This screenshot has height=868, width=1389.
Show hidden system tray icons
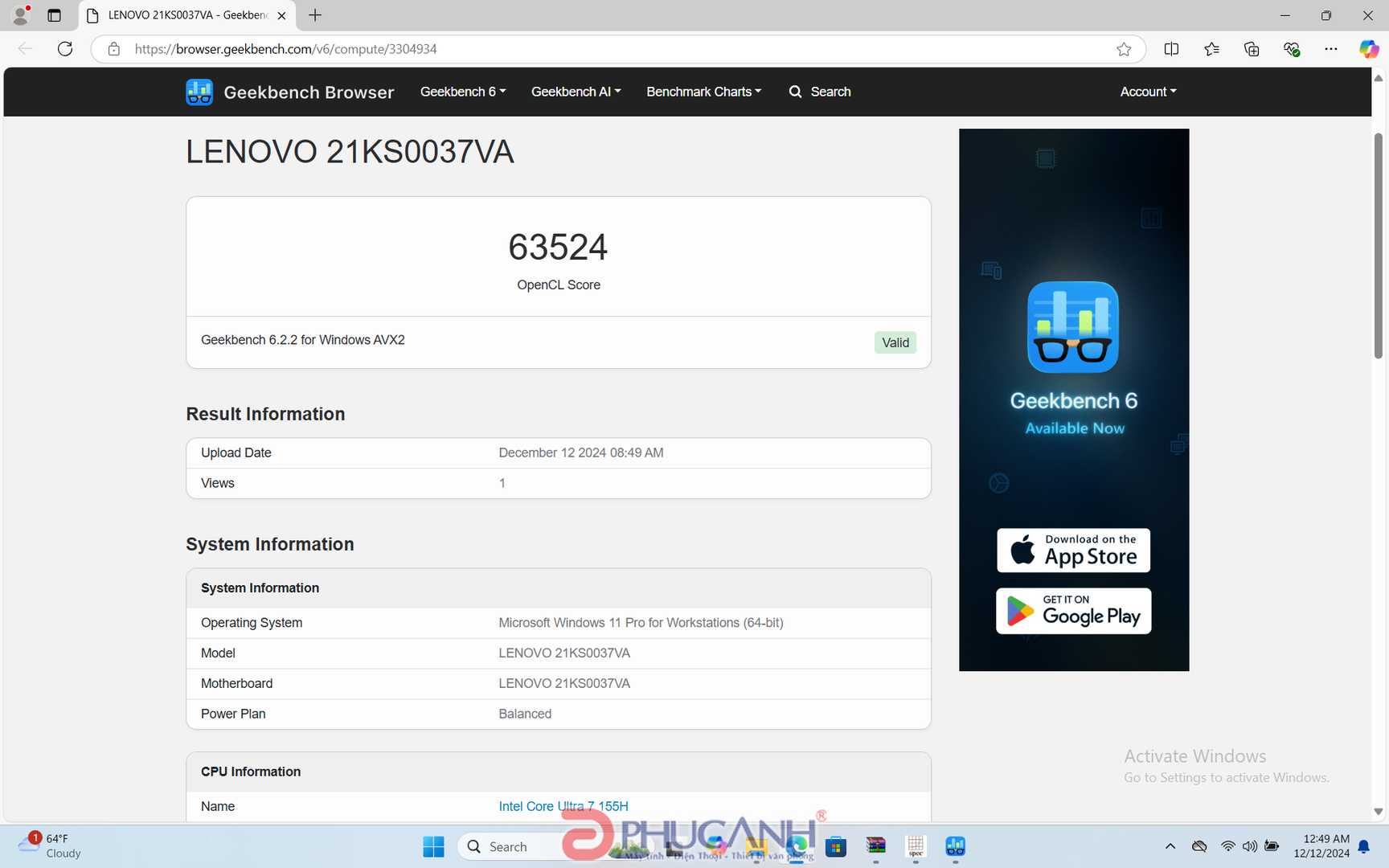pos(1170,846)
